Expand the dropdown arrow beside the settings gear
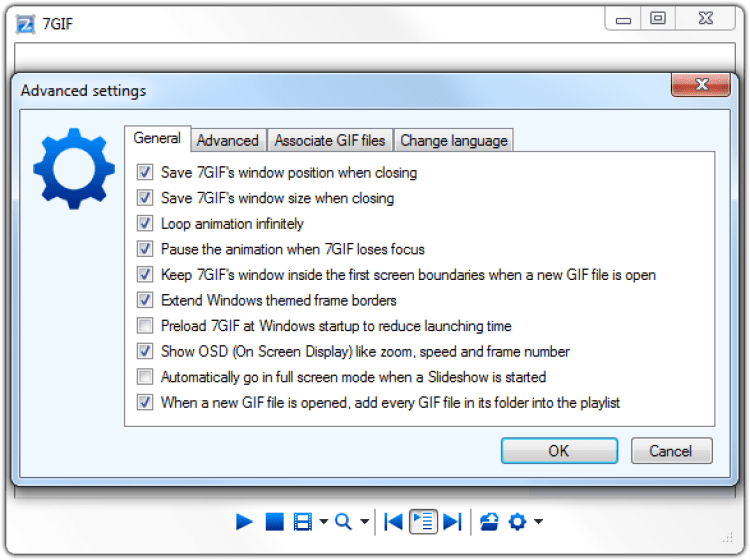 point(539,522)
